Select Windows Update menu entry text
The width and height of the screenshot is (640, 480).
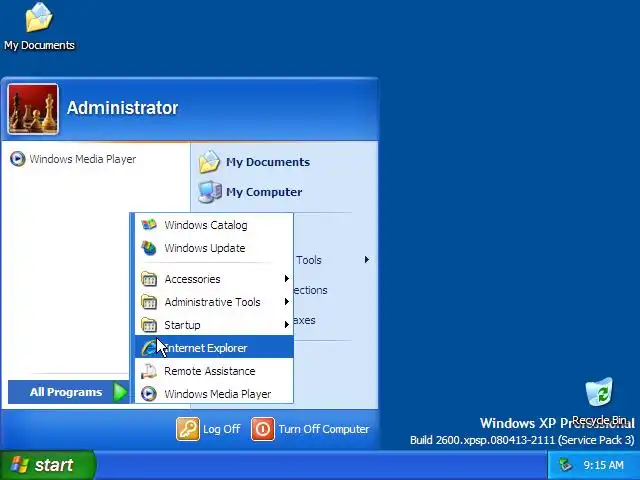click(x=205, y=248)
